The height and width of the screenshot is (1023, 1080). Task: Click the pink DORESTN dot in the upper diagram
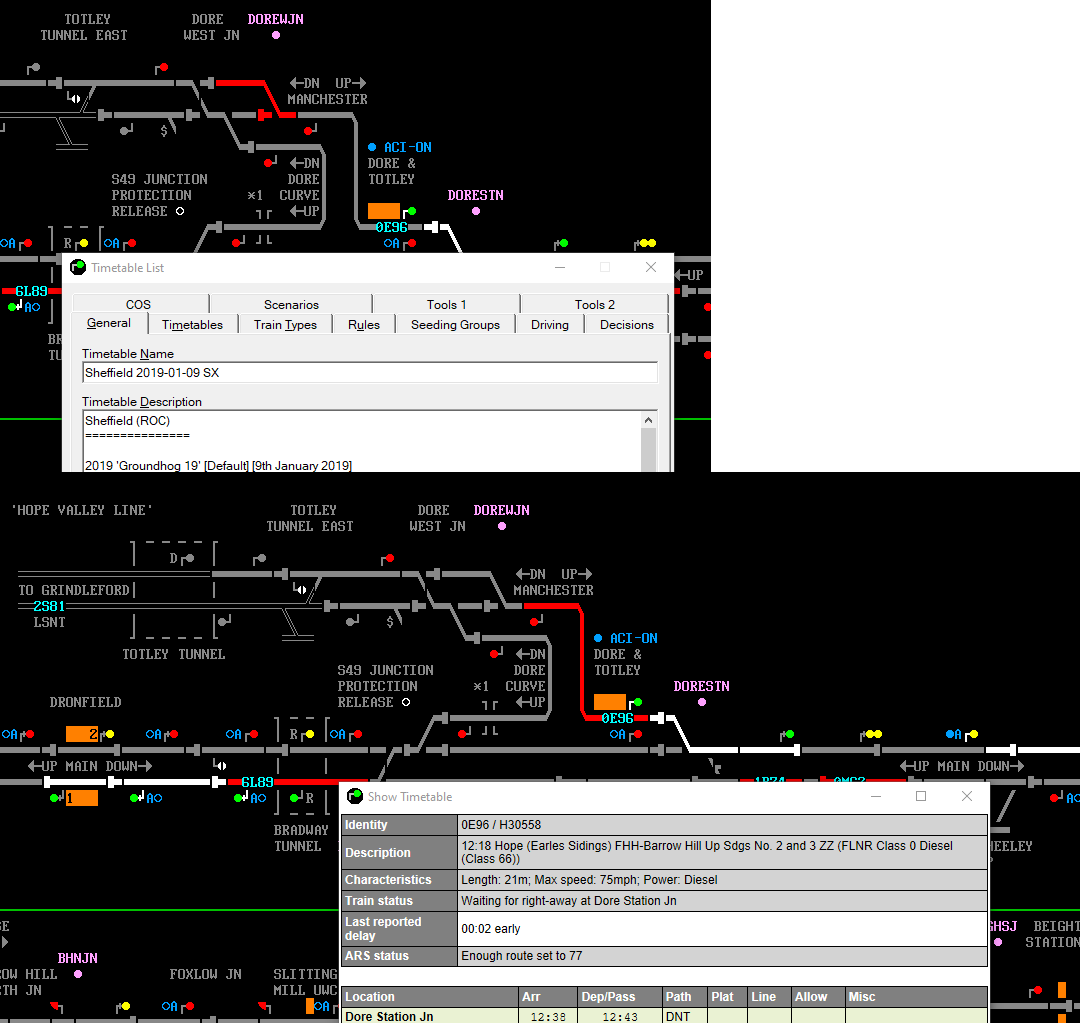(x=476, y=211)
